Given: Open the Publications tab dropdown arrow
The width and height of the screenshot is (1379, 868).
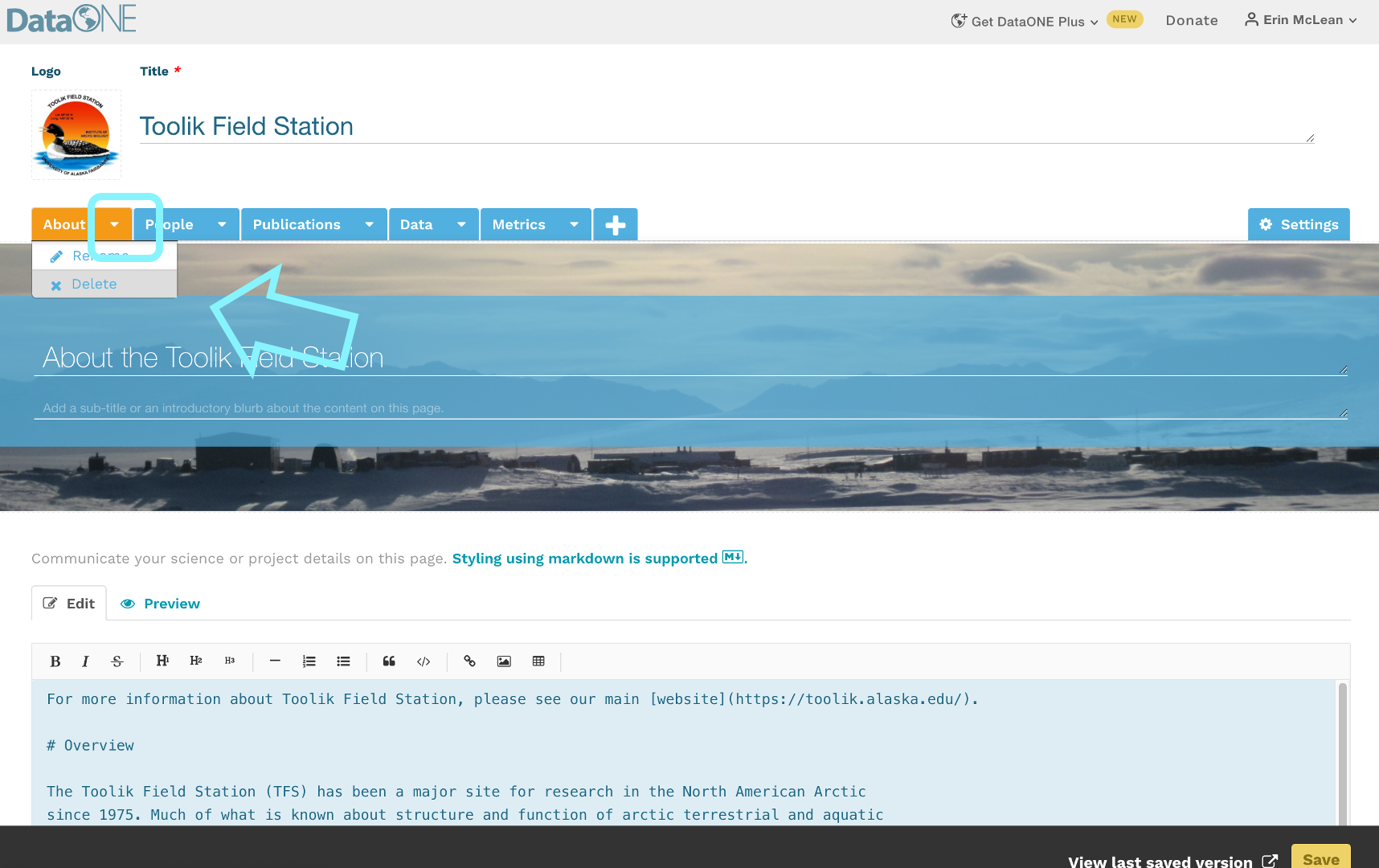Looking at the screenshot, I should (x=370, y=225).
